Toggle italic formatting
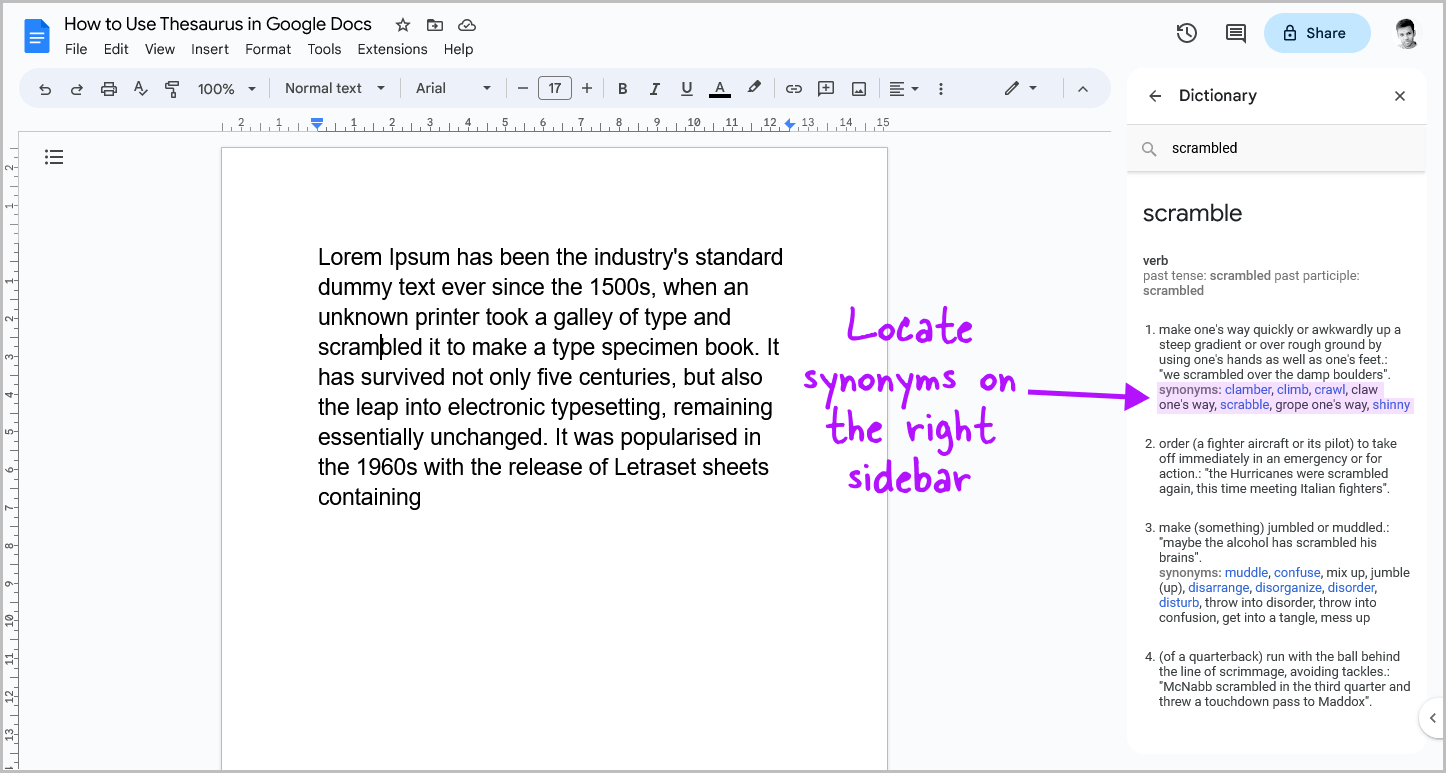This screenshot has height=773, width=1446. tap(655, 88)
